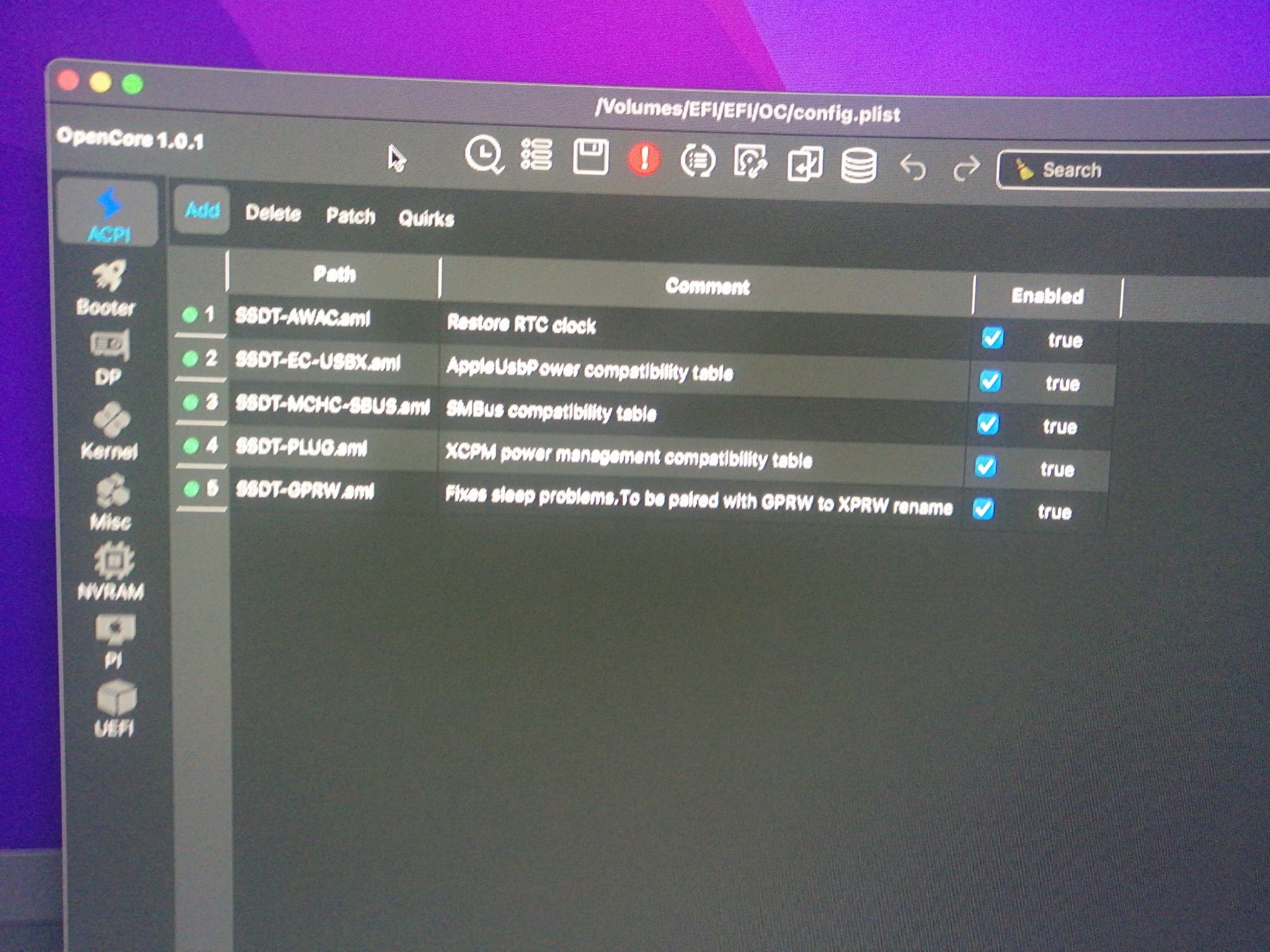
Task: Click the redo arrow icon
Action: [x=966, y=168]
